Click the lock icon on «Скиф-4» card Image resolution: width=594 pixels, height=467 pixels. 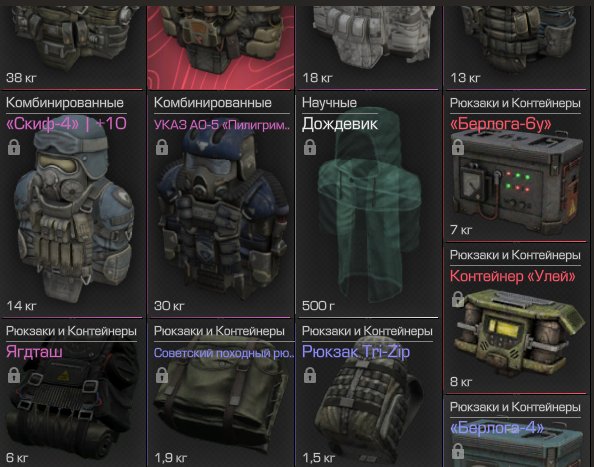(x=14, y=147)
